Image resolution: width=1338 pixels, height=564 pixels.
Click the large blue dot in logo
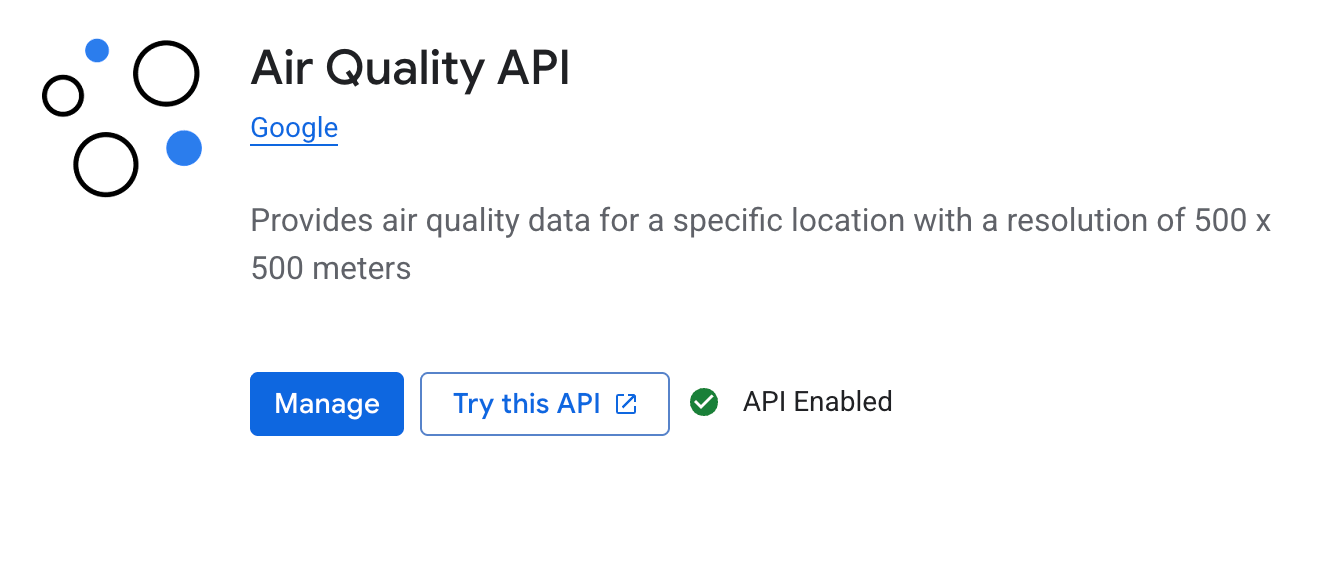[x=184, y=148]
